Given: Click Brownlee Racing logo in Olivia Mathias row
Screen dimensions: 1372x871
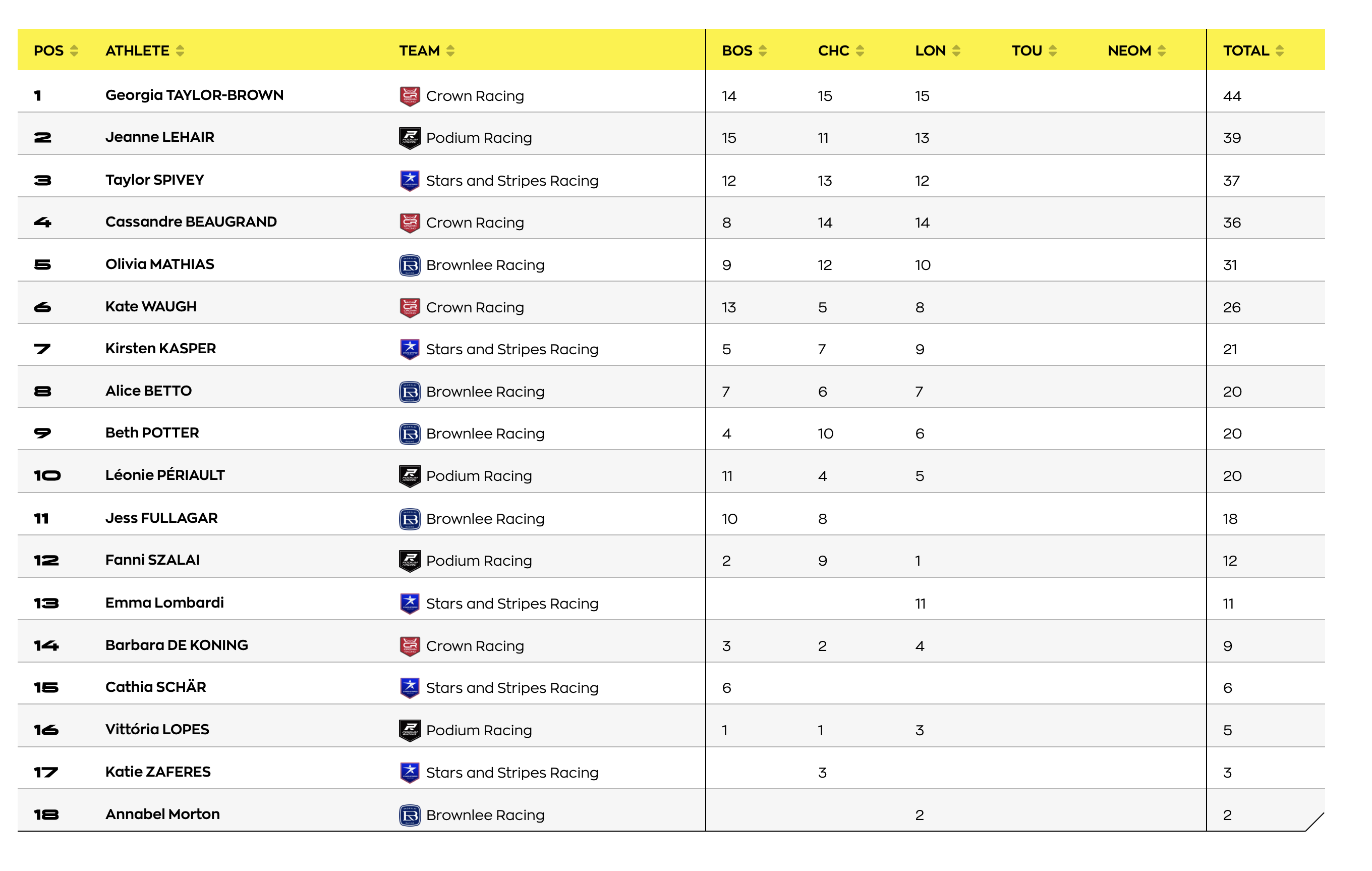Looking at the screenshot, I should (410, 265).
